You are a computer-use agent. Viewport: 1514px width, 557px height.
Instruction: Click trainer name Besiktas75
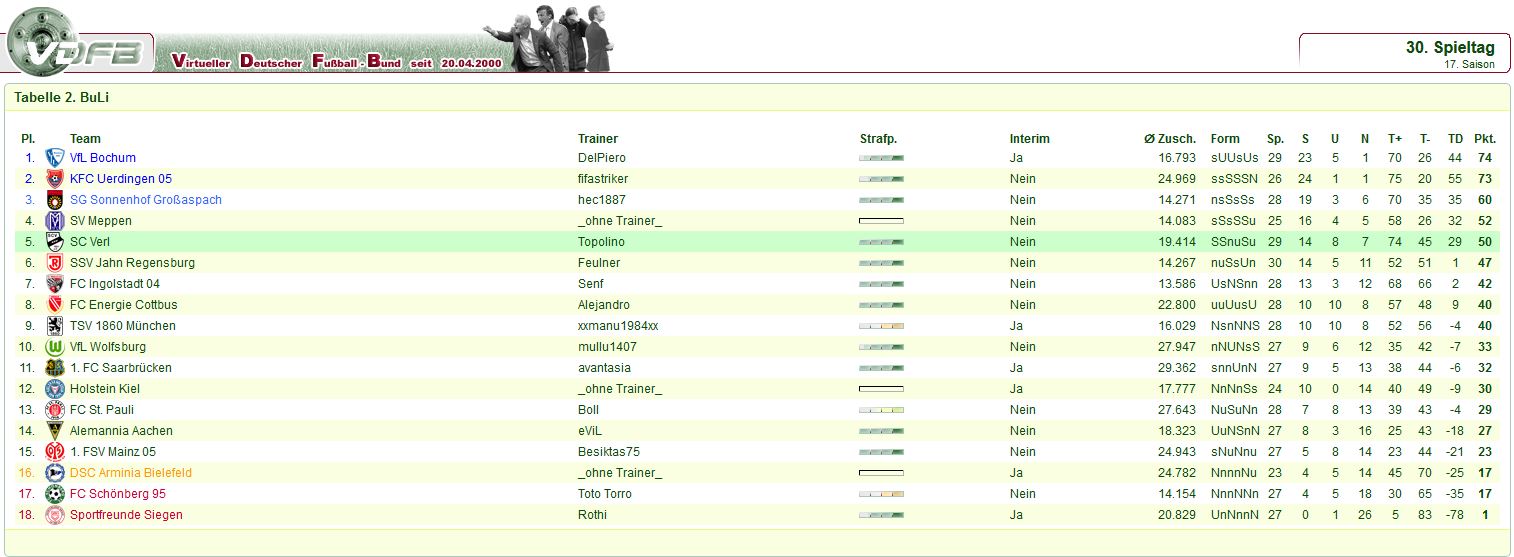click(x=609, y=452)
